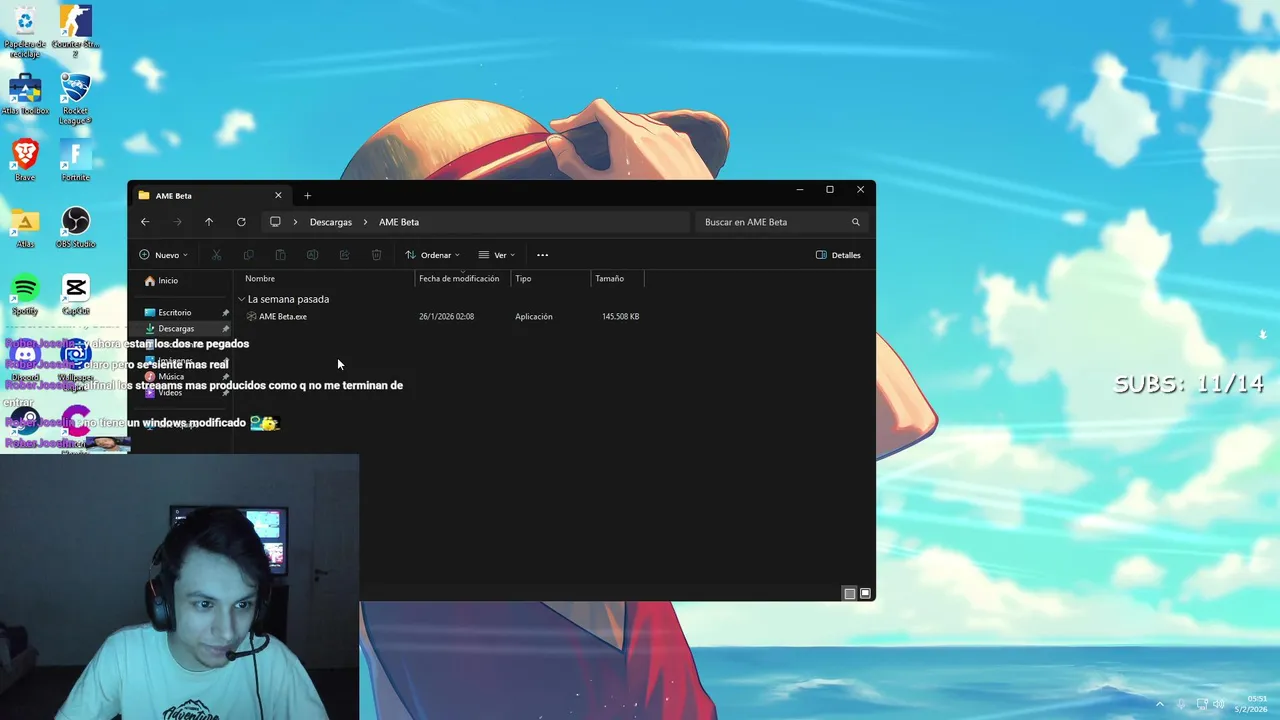The height and width of the screenshot is (720, 1280).
Task: Click the Delete trash icon in toolbar
Action: [x=376, y=255]
